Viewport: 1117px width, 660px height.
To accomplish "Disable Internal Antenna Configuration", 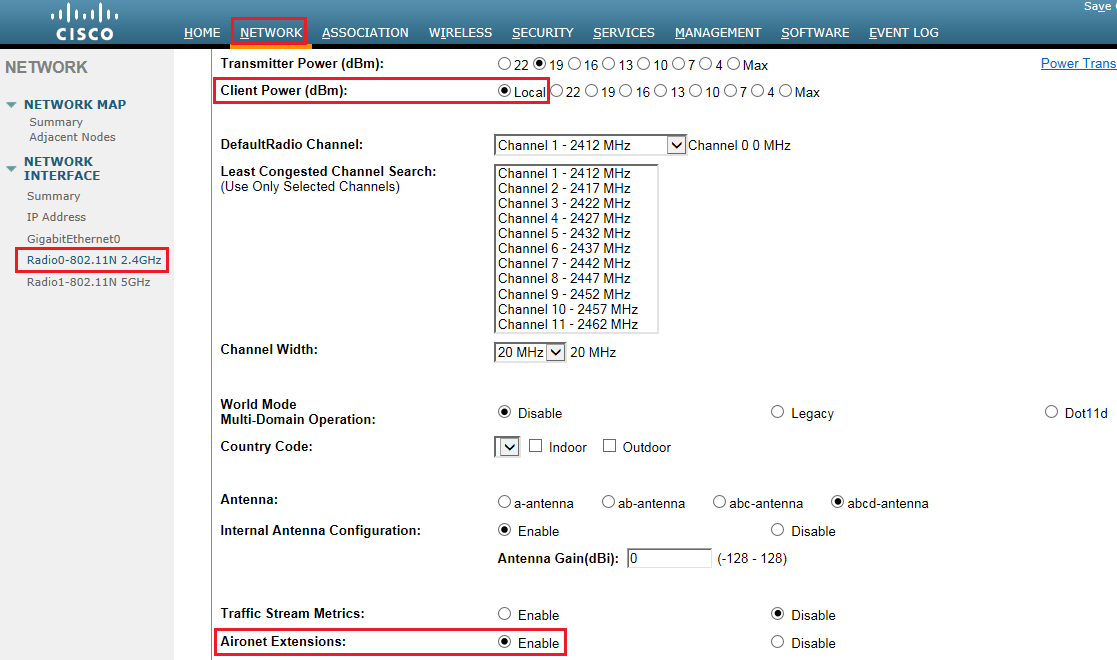I will click(777, 530).
